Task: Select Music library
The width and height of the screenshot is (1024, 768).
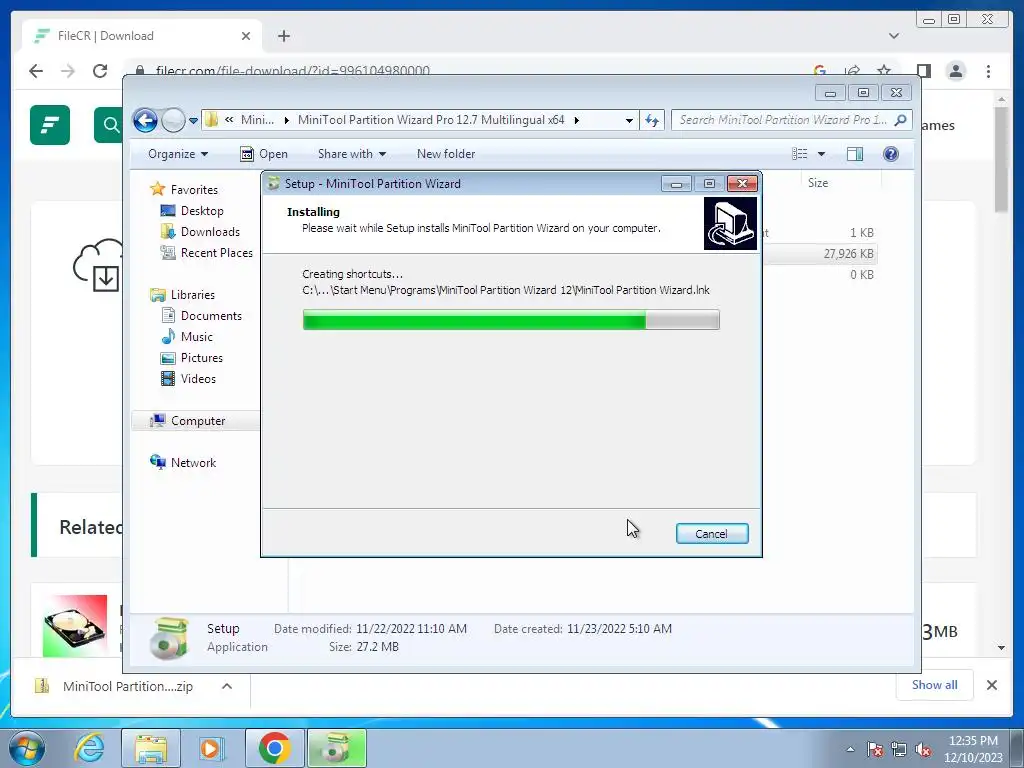Action: coord(197,337)
